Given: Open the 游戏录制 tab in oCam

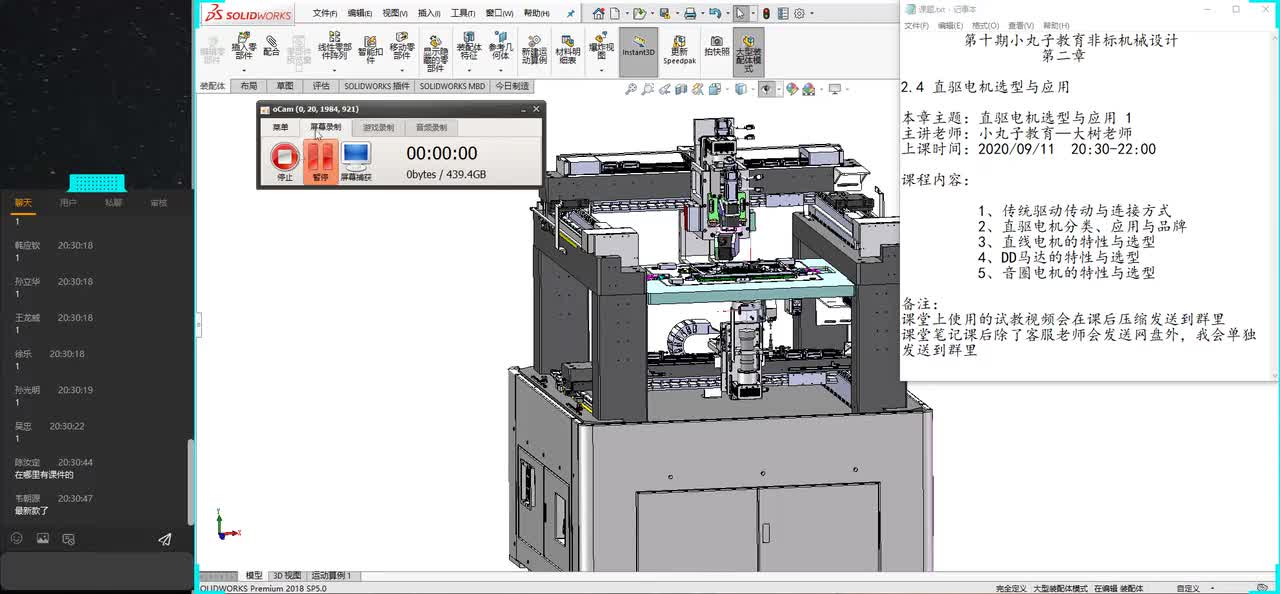Looking at the screenshot, I should 378,128.
